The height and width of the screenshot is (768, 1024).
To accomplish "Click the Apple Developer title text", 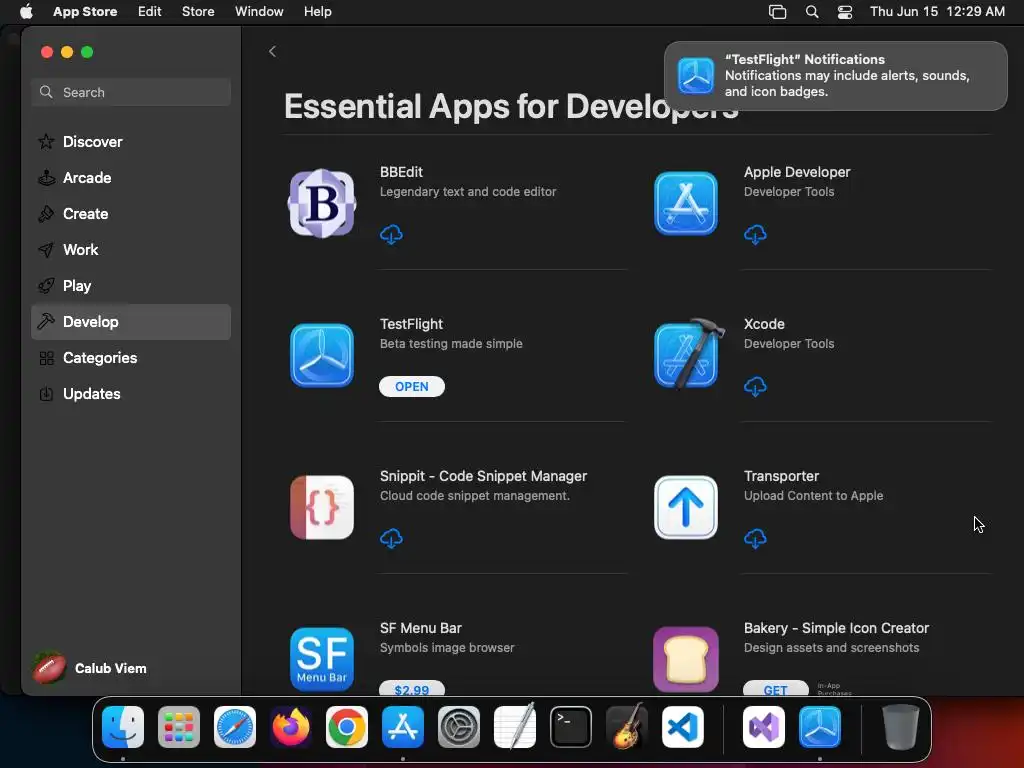I will click(797, 172).
